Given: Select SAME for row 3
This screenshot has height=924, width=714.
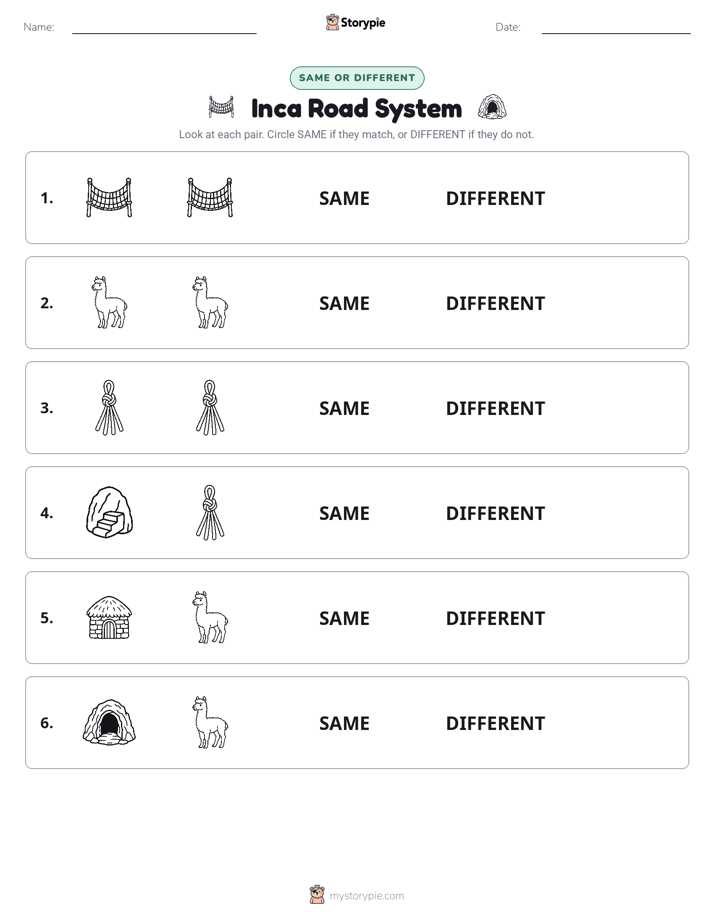Looking at the screenshot, I should (x=344, y=408).
